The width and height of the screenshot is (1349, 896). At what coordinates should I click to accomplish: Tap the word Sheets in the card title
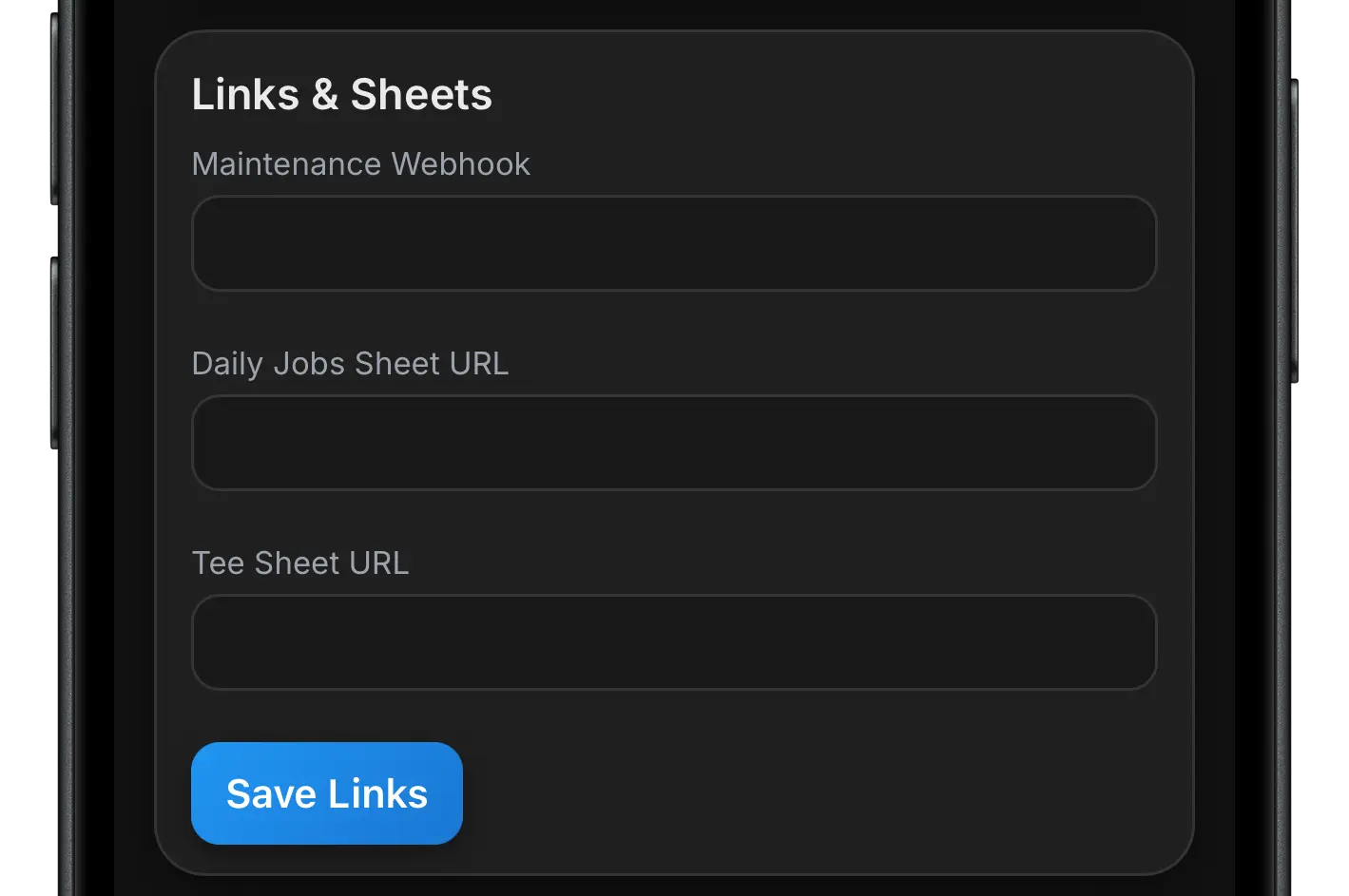421,95
